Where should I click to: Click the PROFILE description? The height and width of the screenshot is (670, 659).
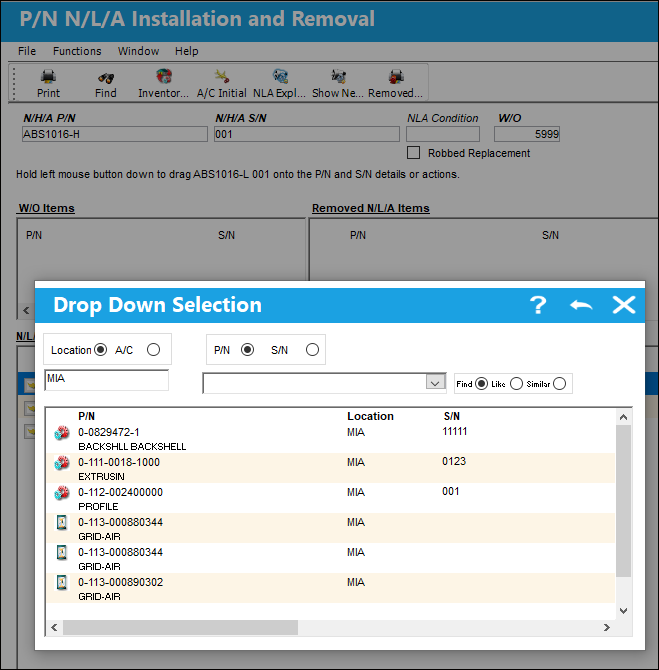pyautogui.click(x=98, y=506)
